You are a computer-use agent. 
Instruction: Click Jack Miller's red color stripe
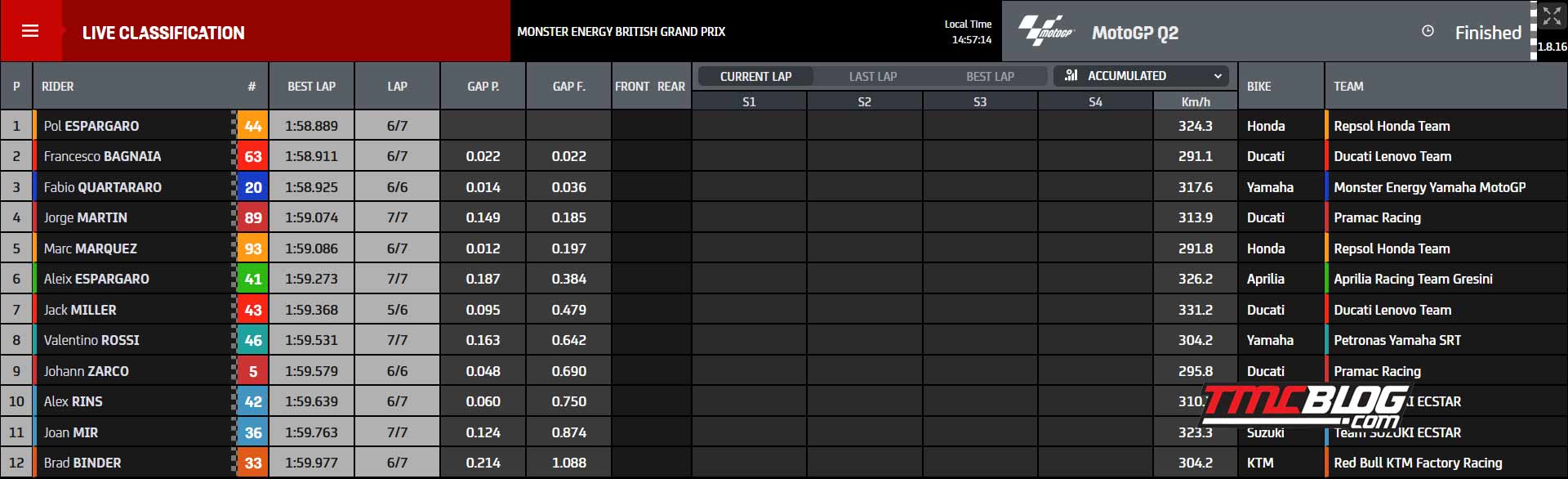coord(35,310)
